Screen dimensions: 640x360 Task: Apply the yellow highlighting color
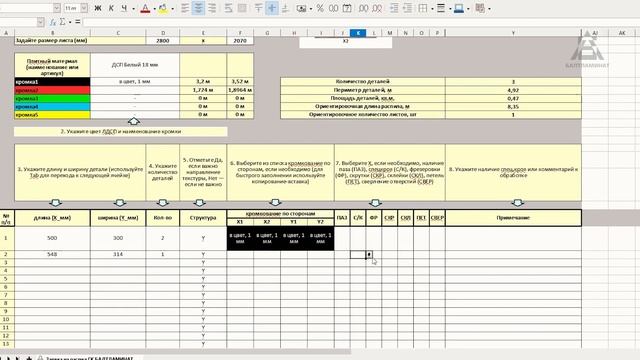pos(163,8)
